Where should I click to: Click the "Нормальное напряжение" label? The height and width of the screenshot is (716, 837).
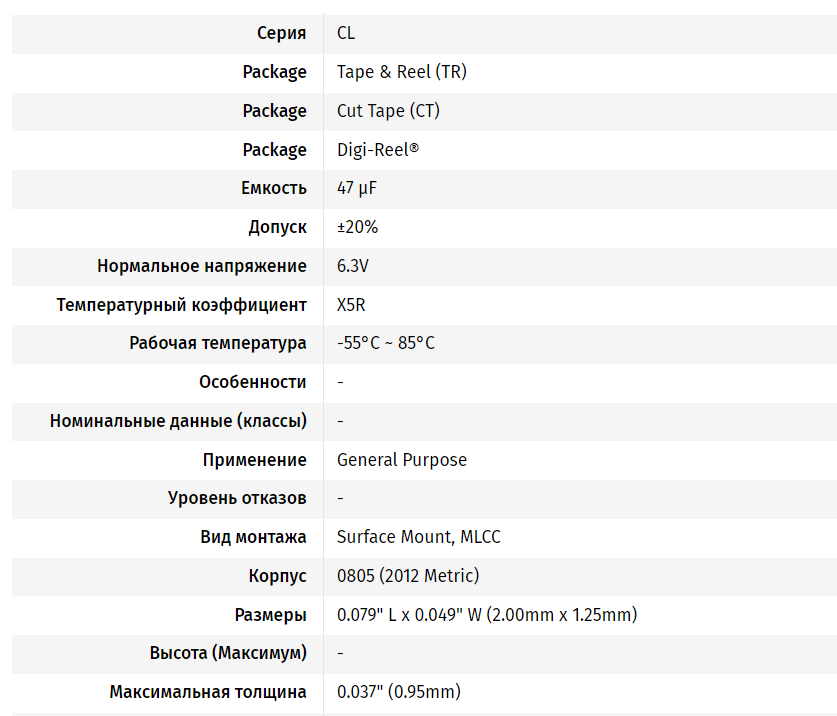[202, 266]
